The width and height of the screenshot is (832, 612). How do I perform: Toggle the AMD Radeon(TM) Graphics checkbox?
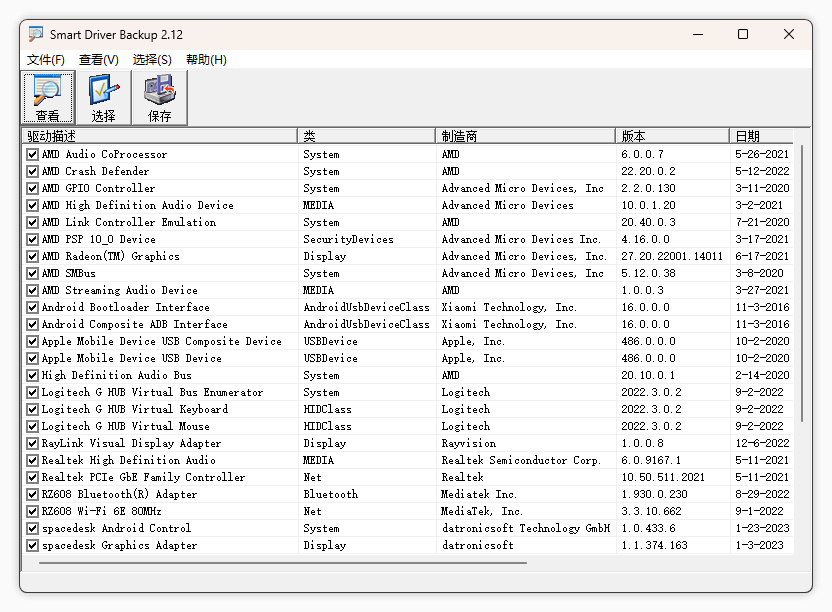(33, 257)
